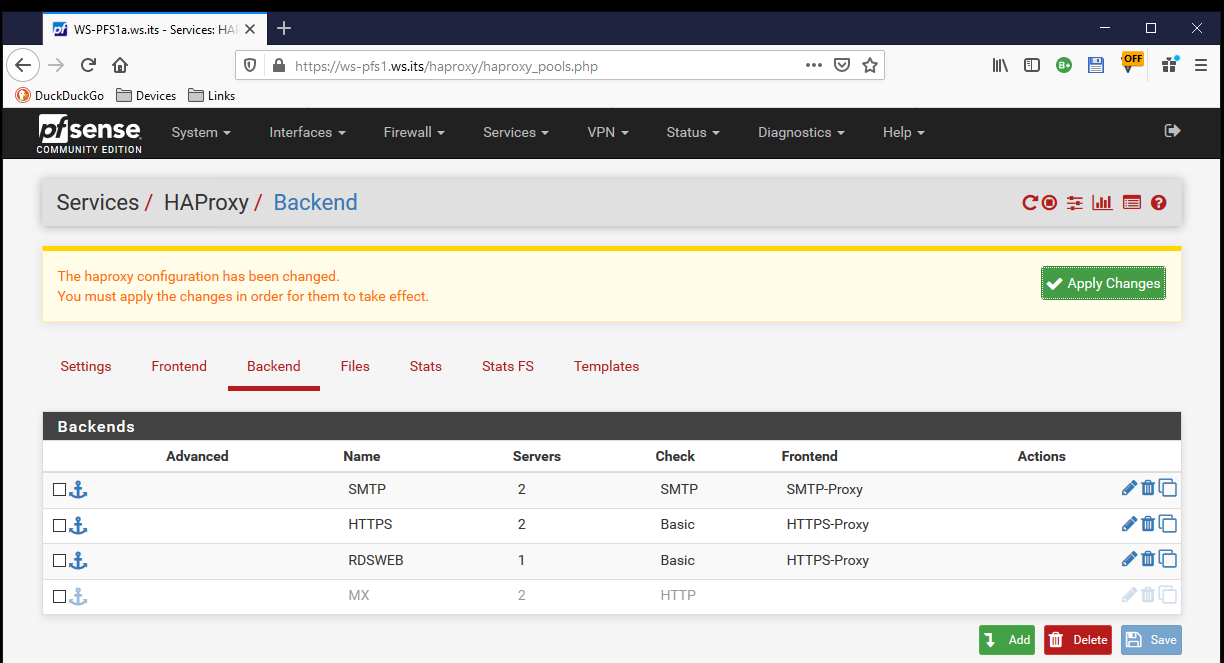The height and width of the screenshot is (663, 1224).
Task: Edit the RDSWEB backend pencil icon
Action: pos(1130,560)
